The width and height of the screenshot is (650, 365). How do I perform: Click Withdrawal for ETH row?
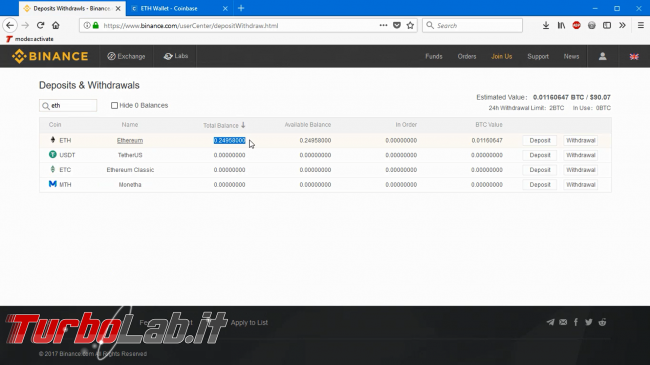pyautogui.click(x=580, y=141)
